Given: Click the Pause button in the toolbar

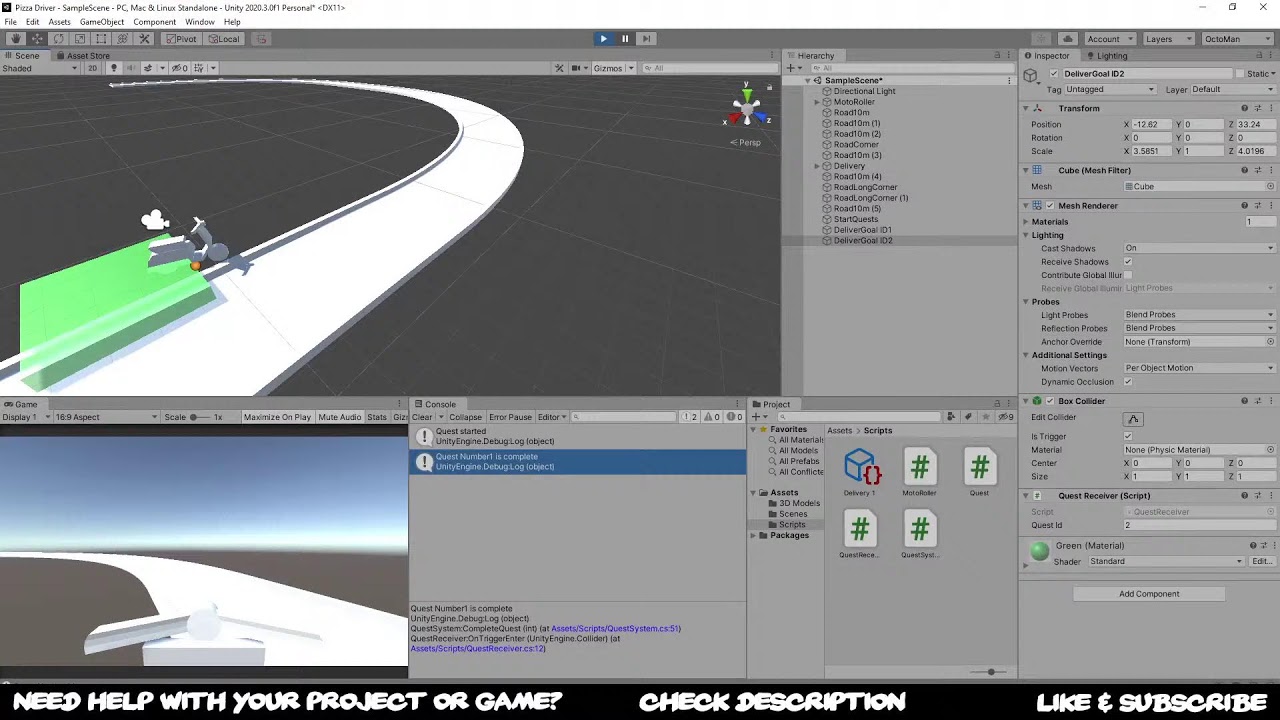Looking at the screenshot, I should click(625, 39).
